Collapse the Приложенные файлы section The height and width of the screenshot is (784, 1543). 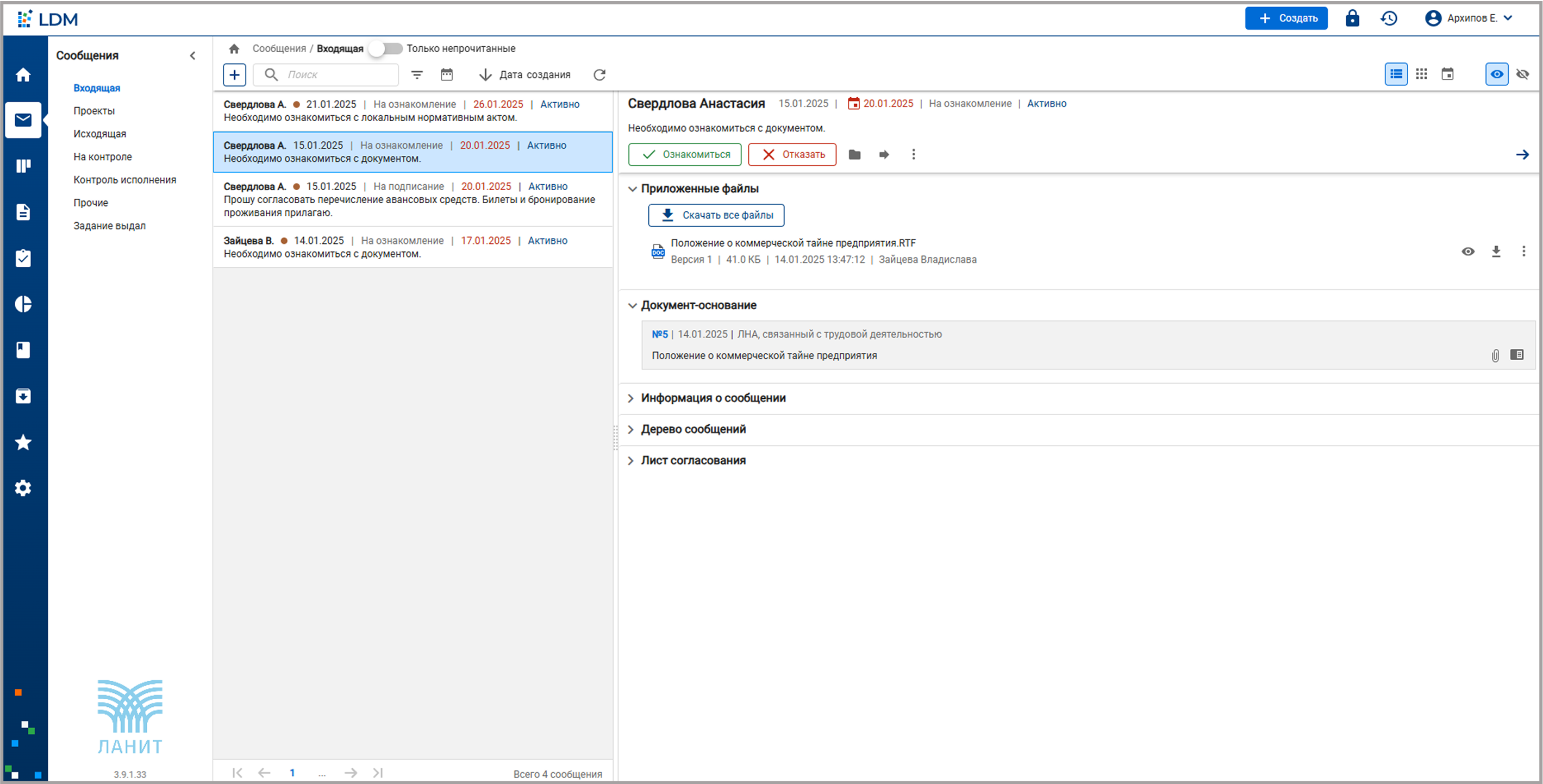click(632, 189)
